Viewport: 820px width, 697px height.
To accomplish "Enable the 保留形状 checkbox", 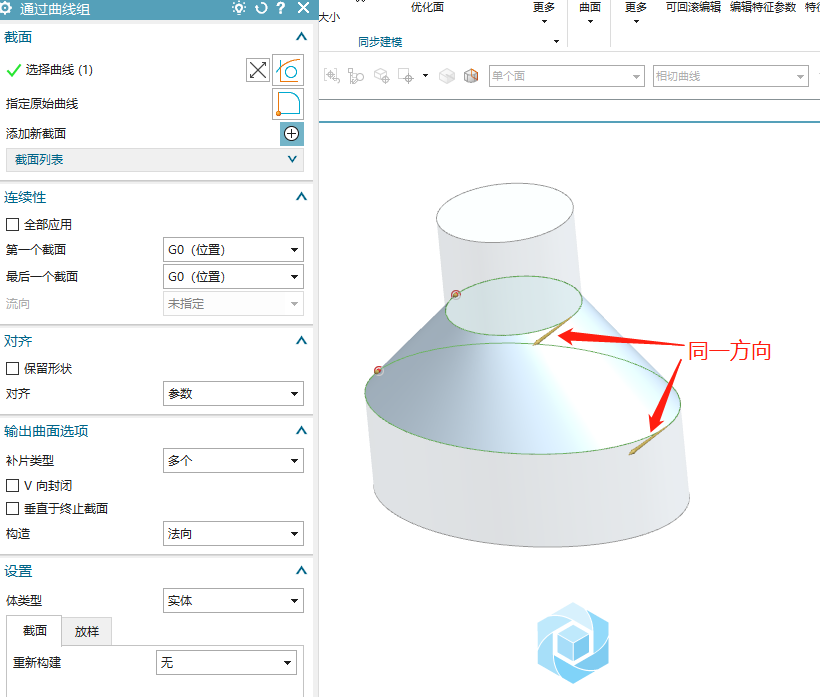I will [x=13, y=369].
